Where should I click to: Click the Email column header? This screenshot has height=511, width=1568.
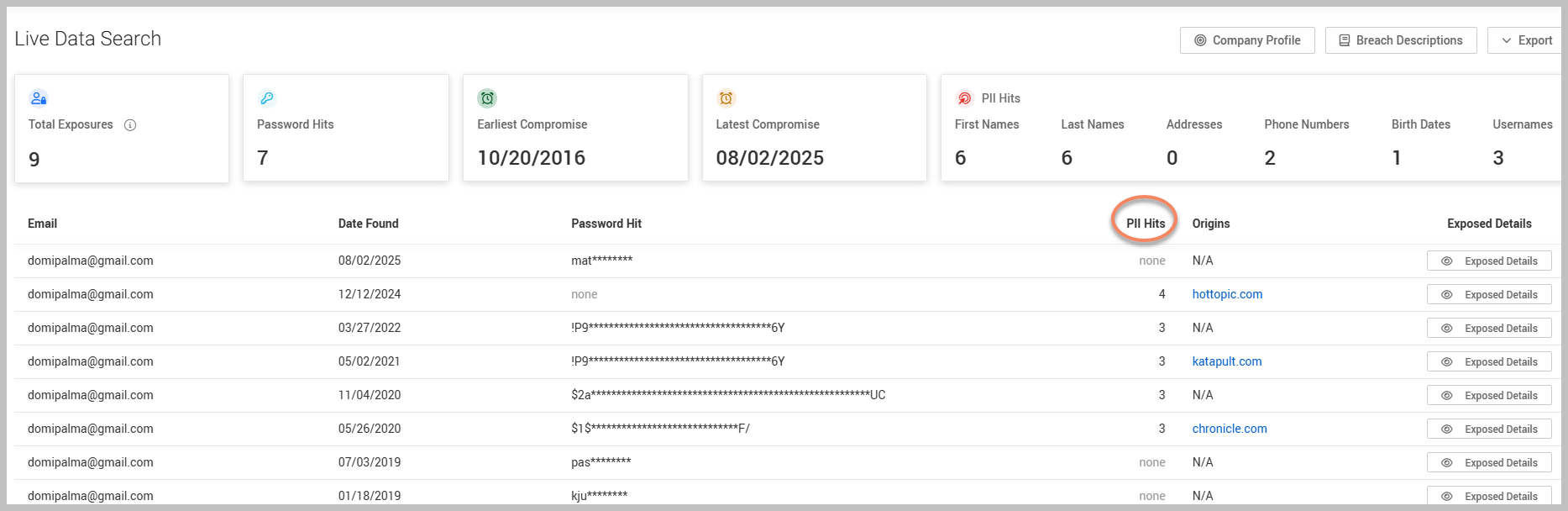[x=42, y=224]
